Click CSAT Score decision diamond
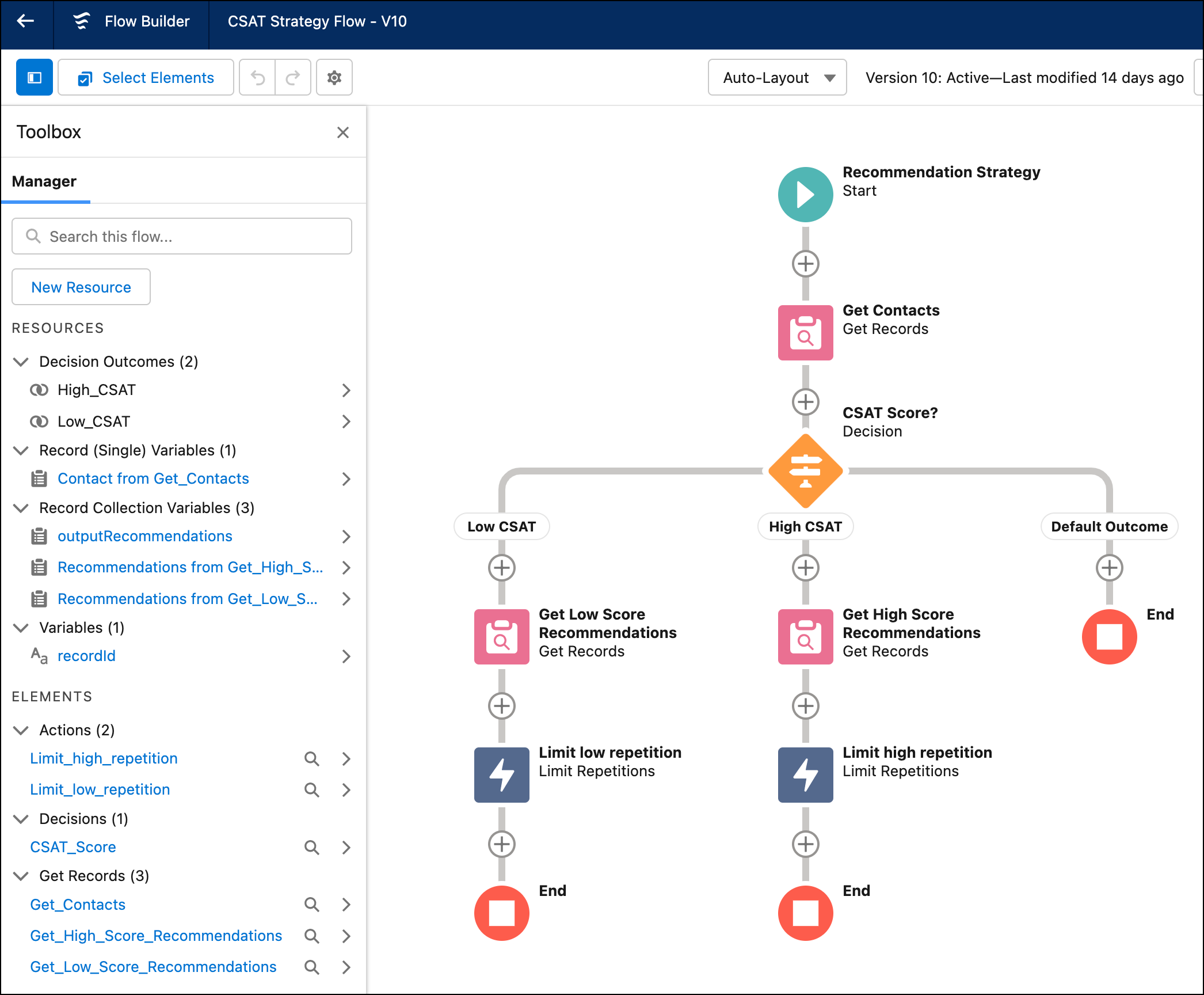 (806, 471)
